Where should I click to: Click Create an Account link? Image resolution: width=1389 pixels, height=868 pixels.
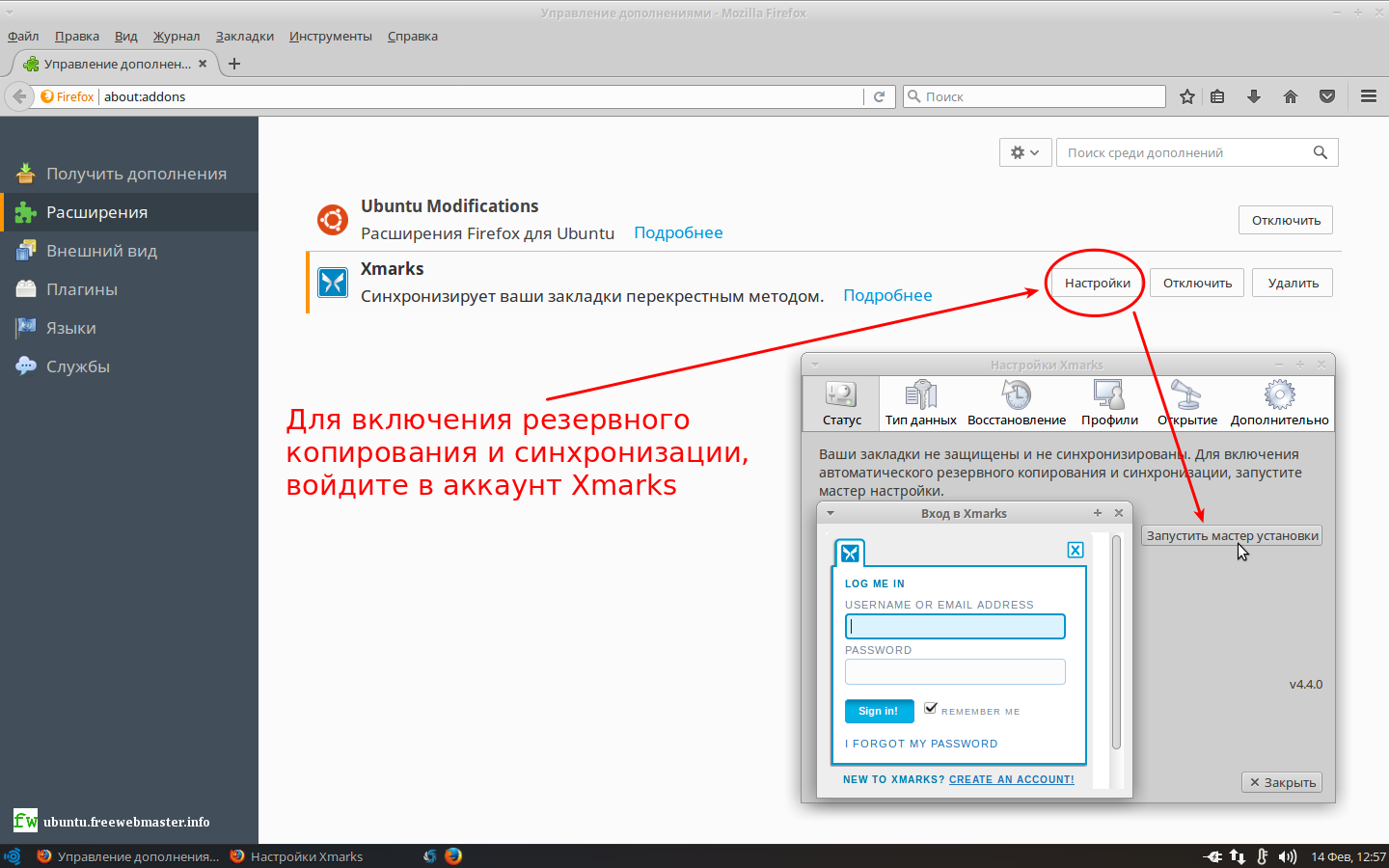pyautogui.click(x=1012, y=779)
